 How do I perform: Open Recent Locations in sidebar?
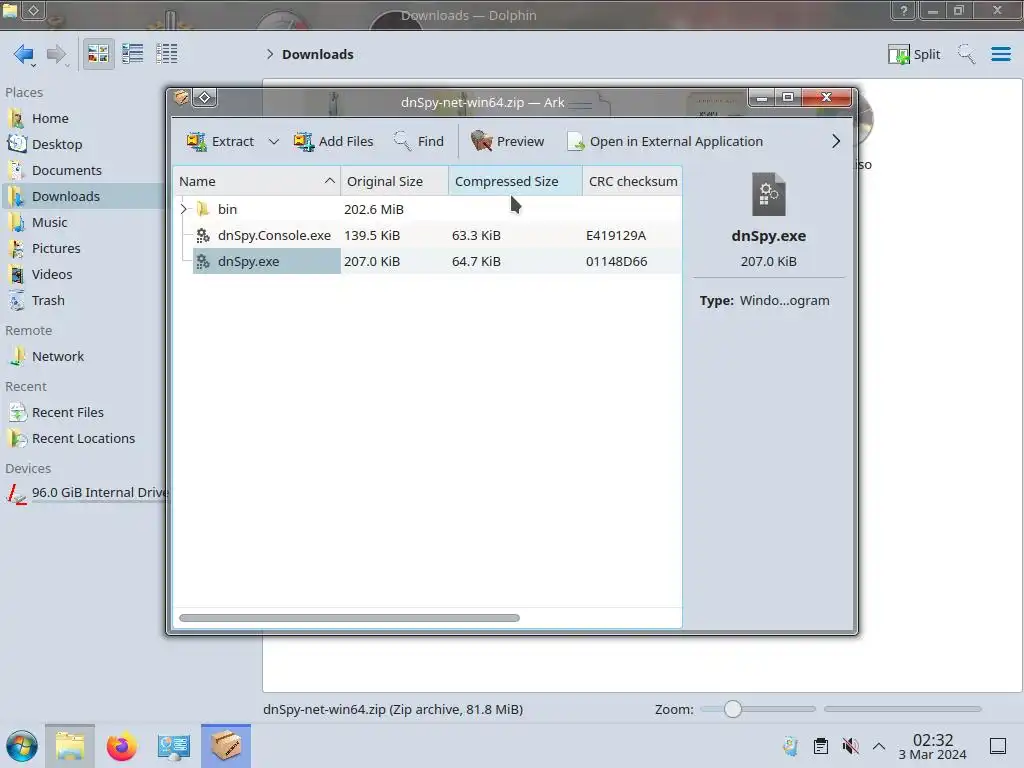click(x=84, y=439)
